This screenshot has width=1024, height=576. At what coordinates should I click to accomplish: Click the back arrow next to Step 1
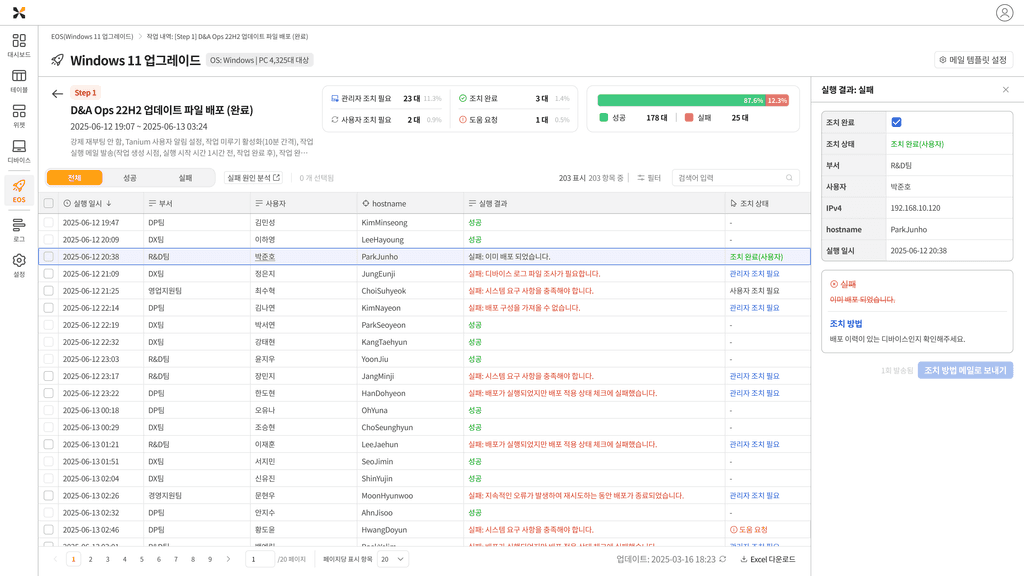[57, 94]
